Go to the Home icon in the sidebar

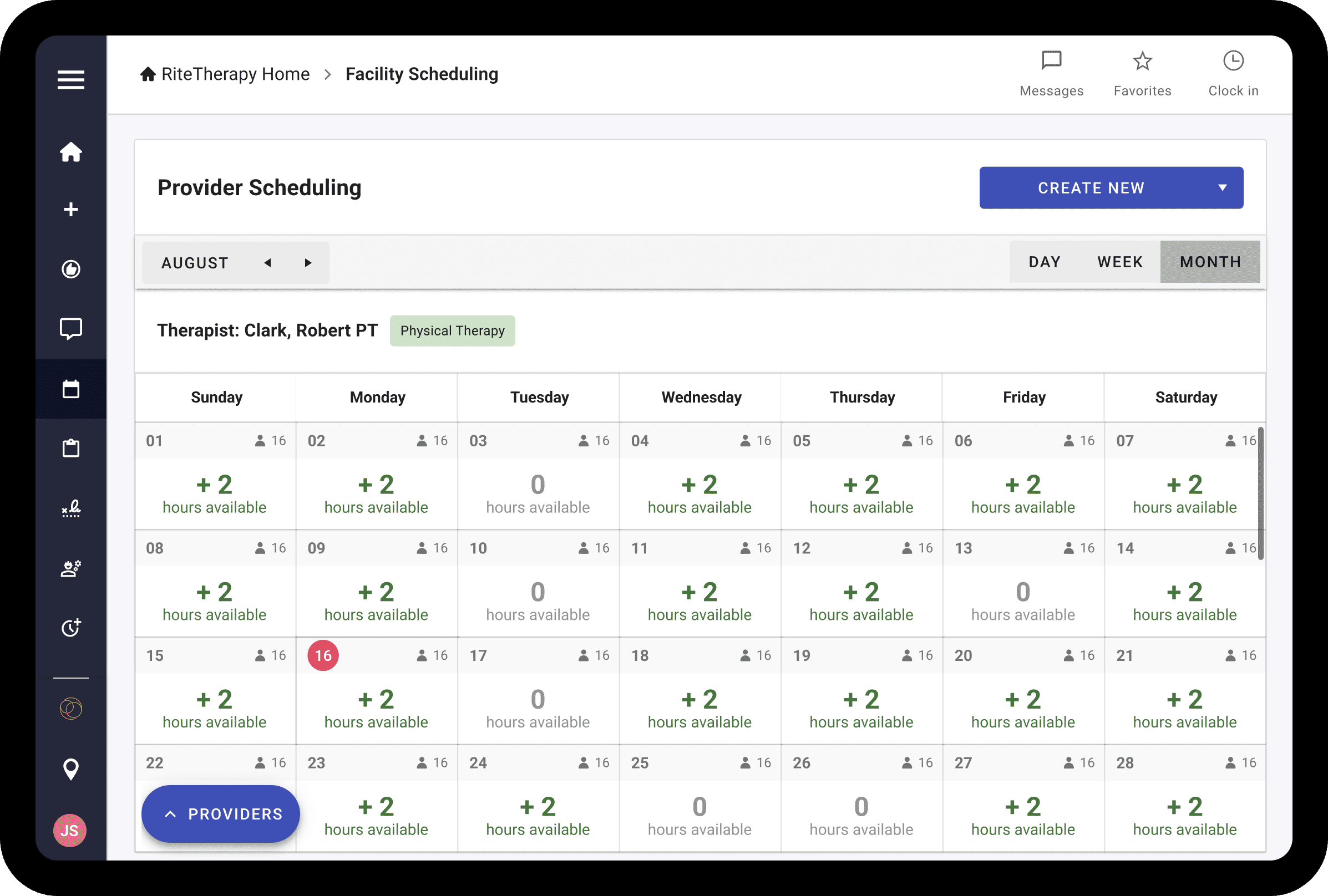coord(71,152)
